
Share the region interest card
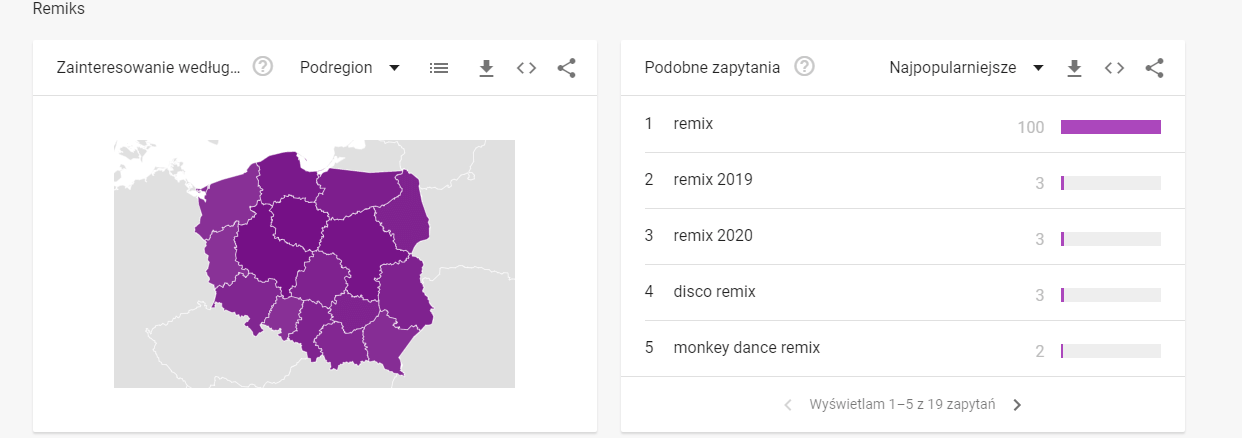(x=566, y=68)
